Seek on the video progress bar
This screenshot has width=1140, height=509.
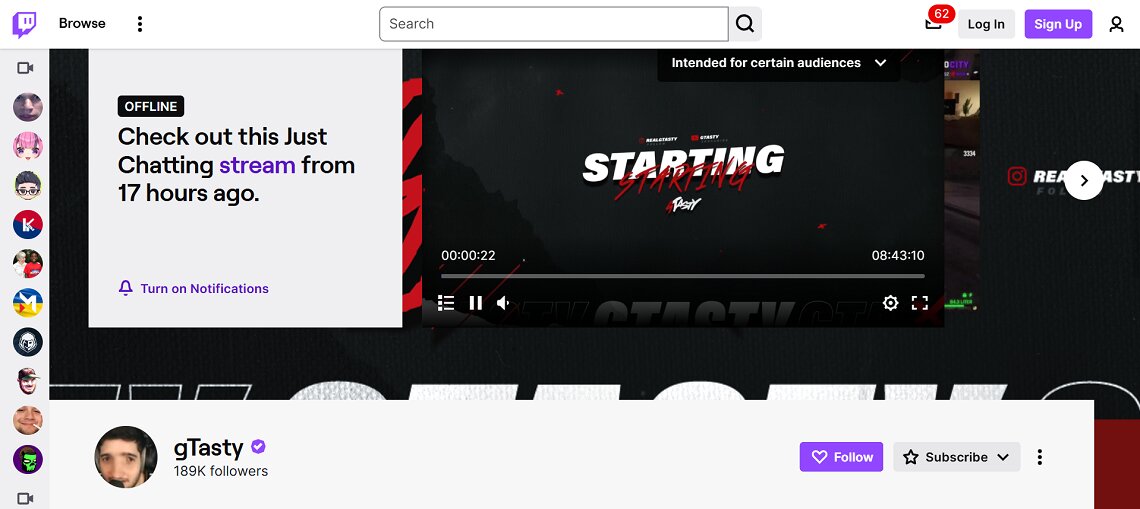[x=683, y=276]
